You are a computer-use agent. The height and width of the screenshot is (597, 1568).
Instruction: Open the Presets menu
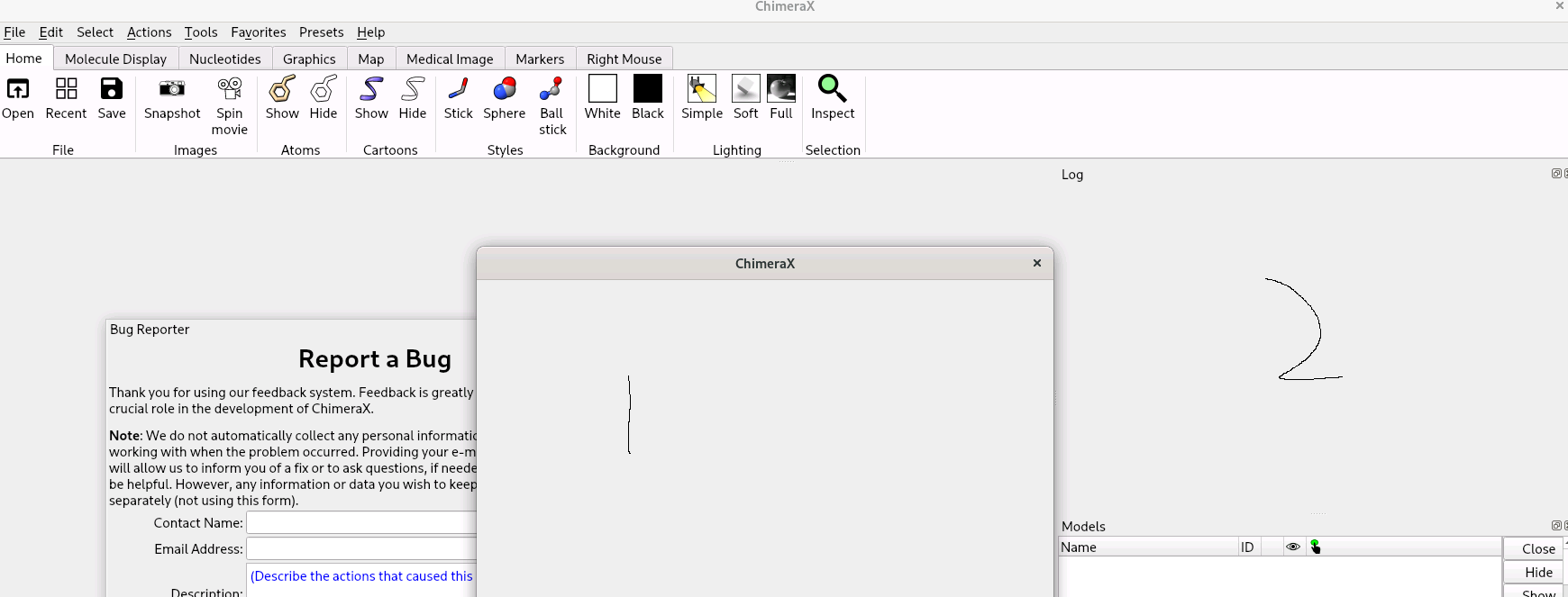[321, 32]
